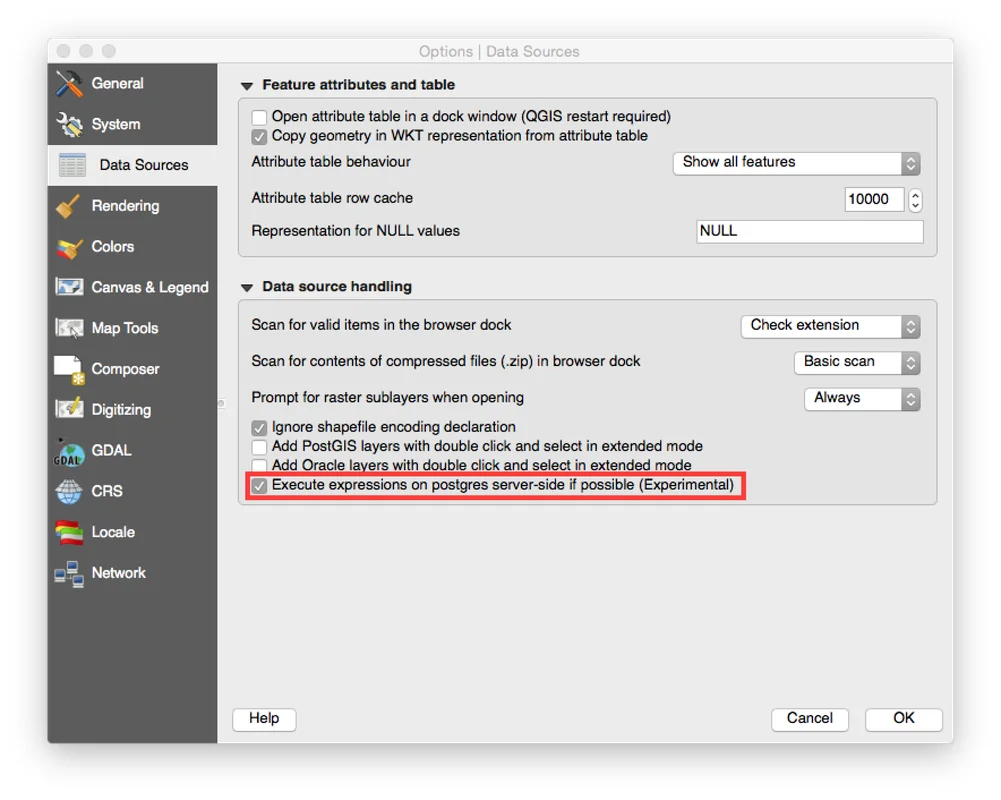Select the Canvas & Legend icon

[x=69, y=288]
